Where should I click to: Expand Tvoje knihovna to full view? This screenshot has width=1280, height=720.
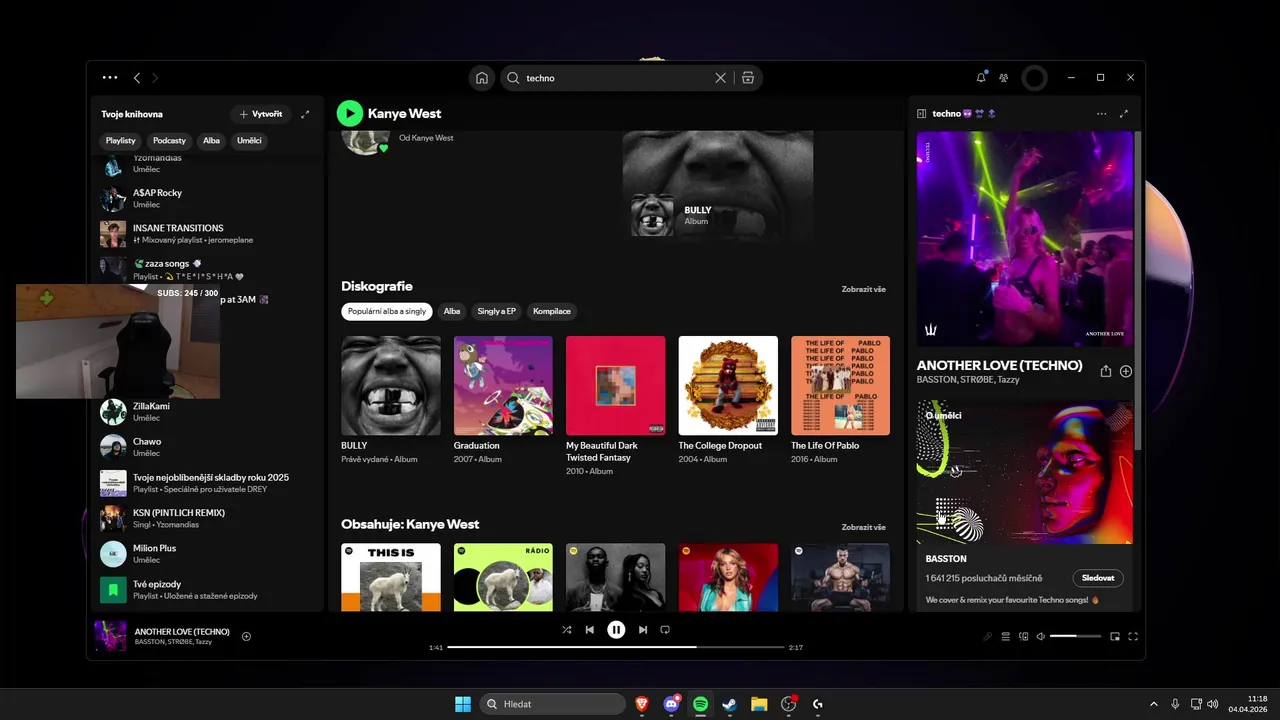pos(305,114)
